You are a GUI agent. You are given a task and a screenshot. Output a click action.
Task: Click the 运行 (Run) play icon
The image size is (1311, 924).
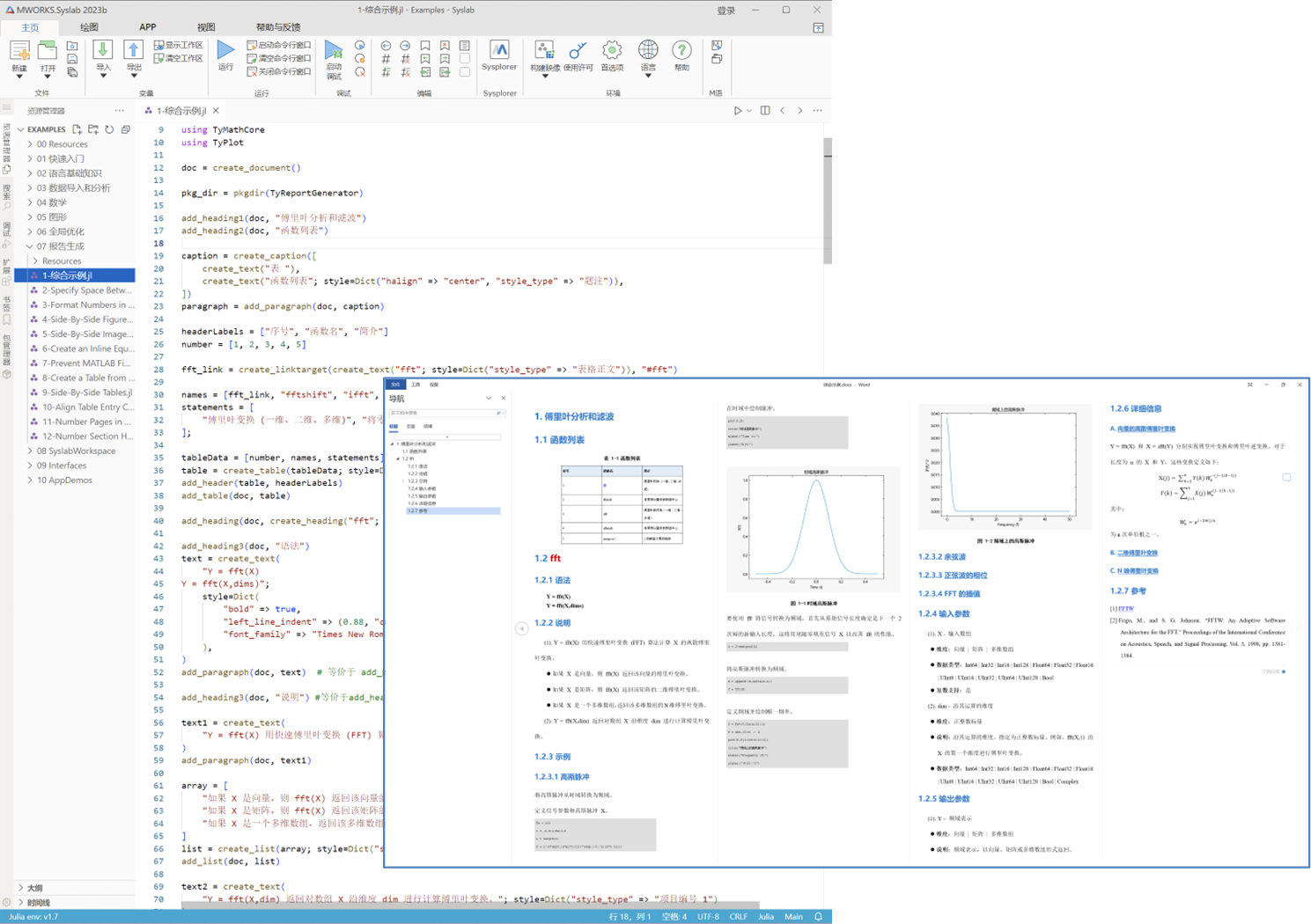tap(225, 51)
